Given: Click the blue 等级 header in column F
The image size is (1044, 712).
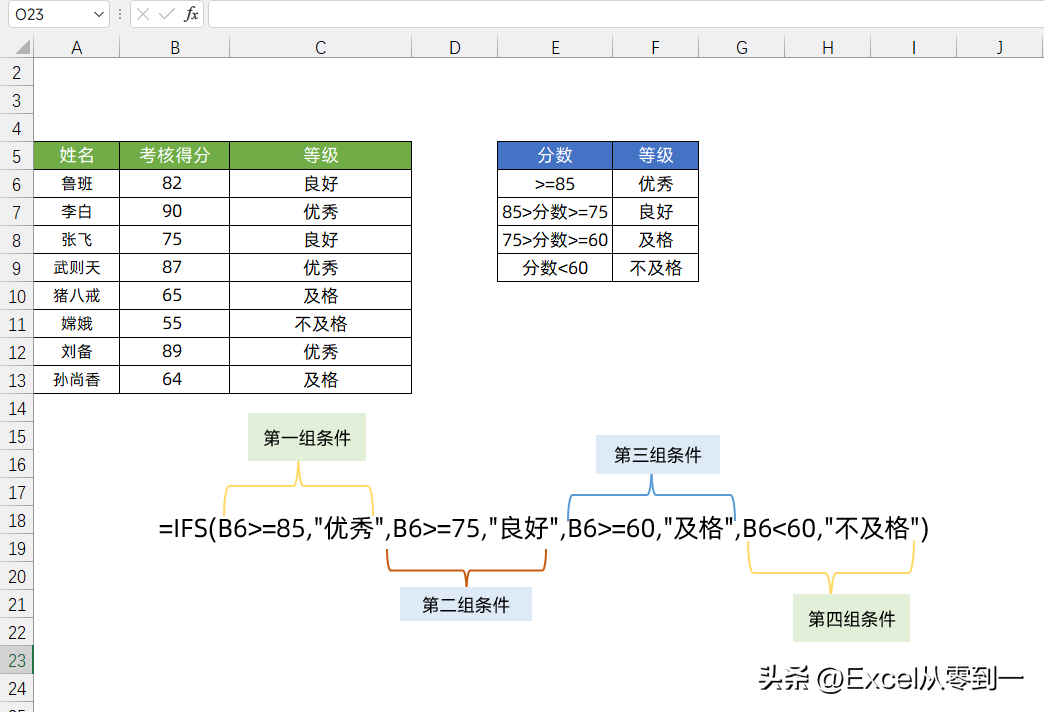Looking at the screenshot, I should pyautogui.click(x=655, y=155).
